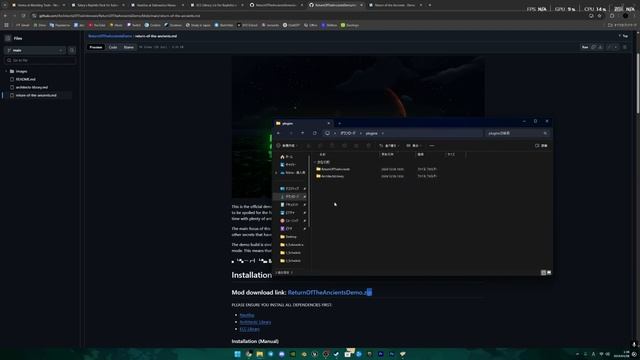Viewport: 640px width, 360px height.
Task: Open Windows Start menu
Action: pyautogui.click(x=238, y=354)
